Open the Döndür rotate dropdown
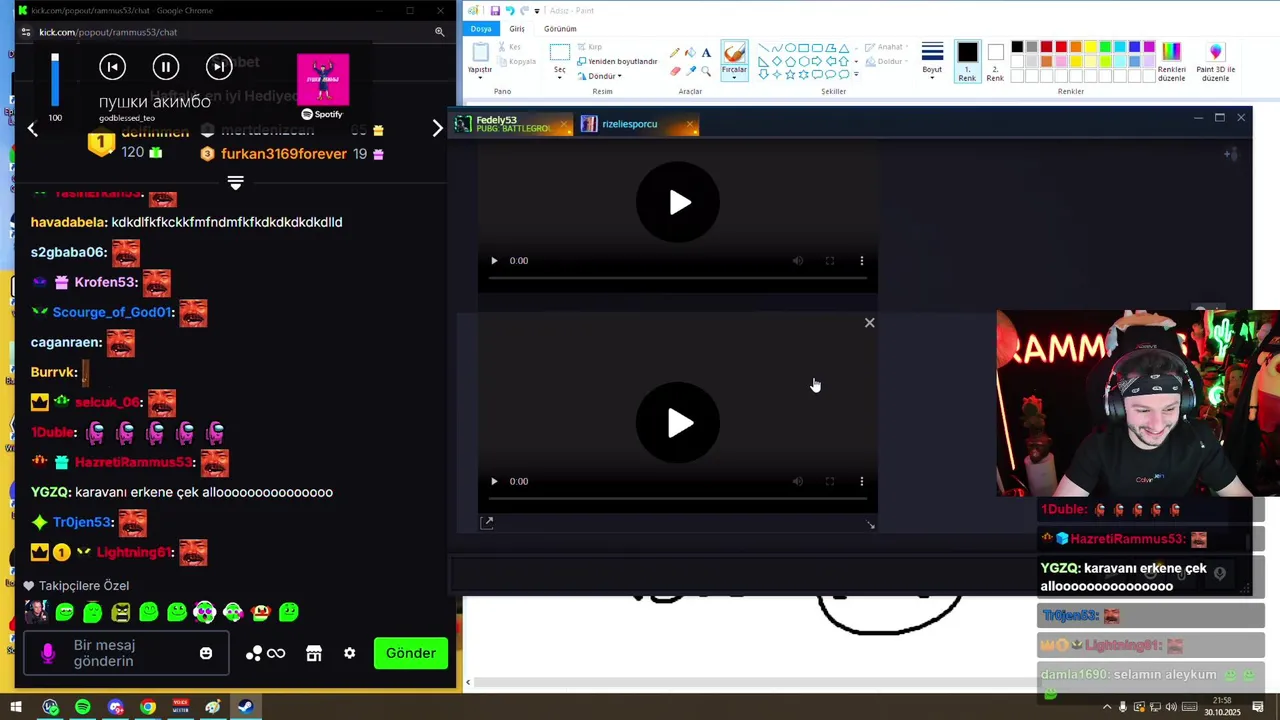This screenshot has height=720, width=1280. tap(604, 76)
